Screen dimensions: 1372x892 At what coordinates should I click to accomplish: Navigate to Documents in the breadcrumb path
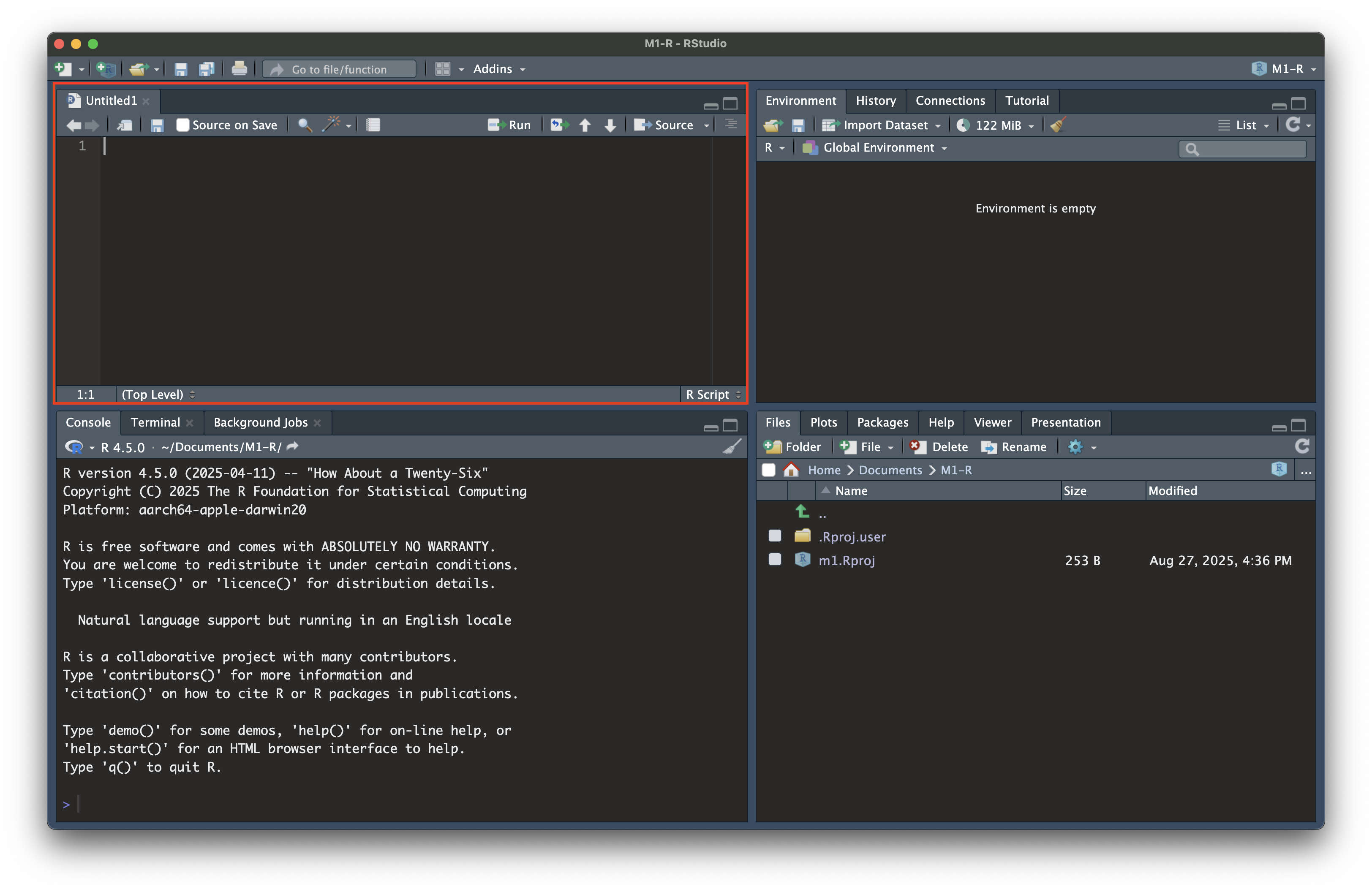[x=890, y=470]
